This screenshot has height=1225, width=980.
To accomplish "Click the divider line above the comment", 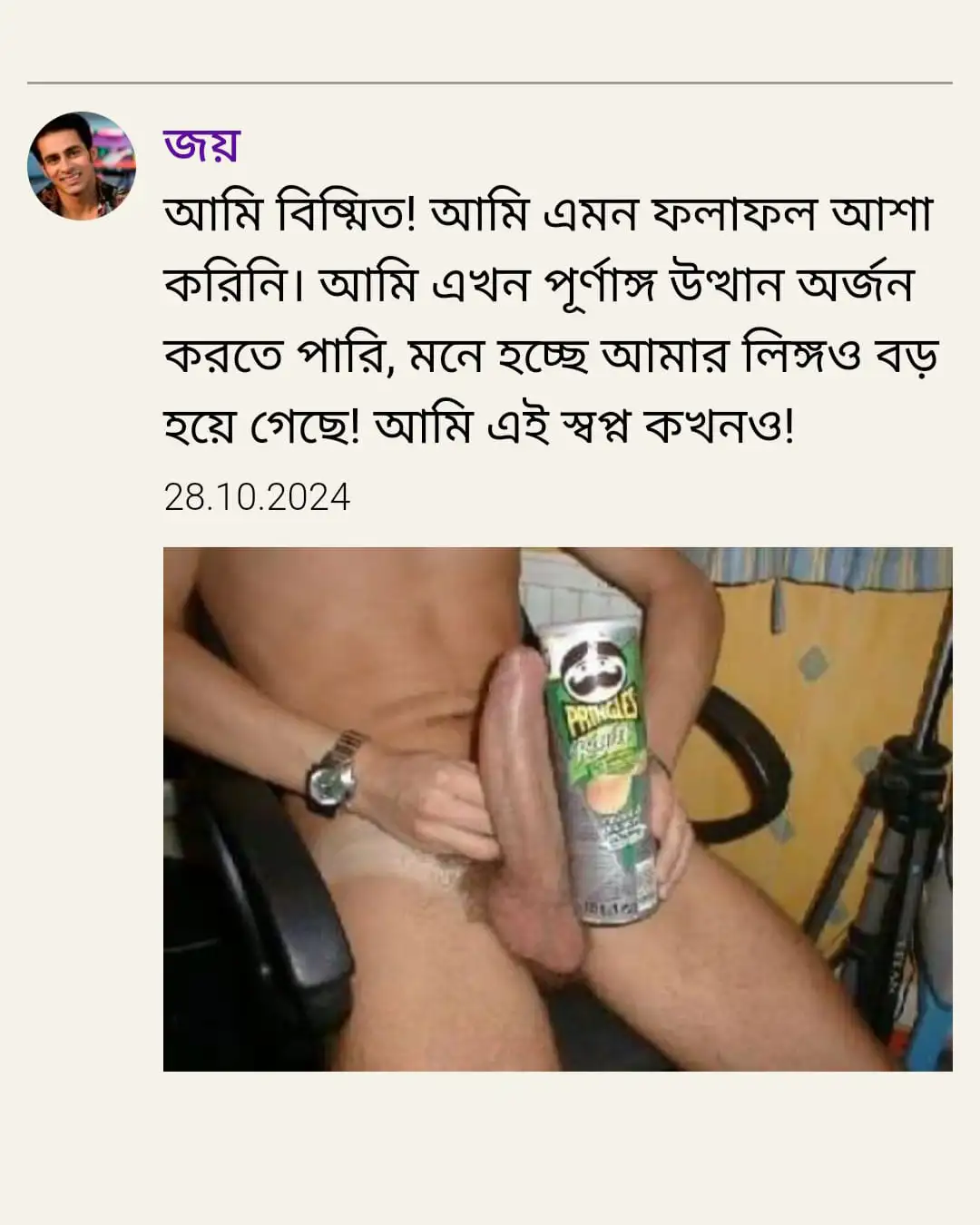I will [490, 83].
